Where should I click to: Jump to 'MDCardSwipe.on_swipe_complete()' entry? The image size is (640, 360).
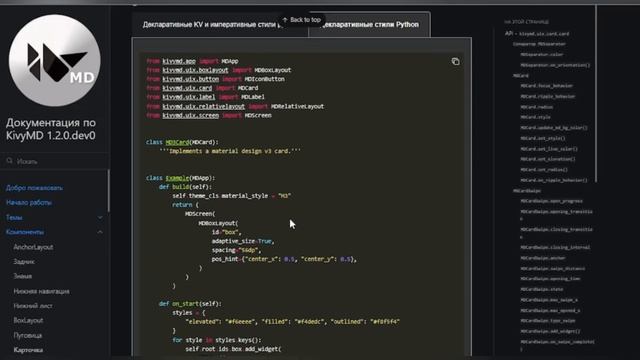[x=557, y=345]
